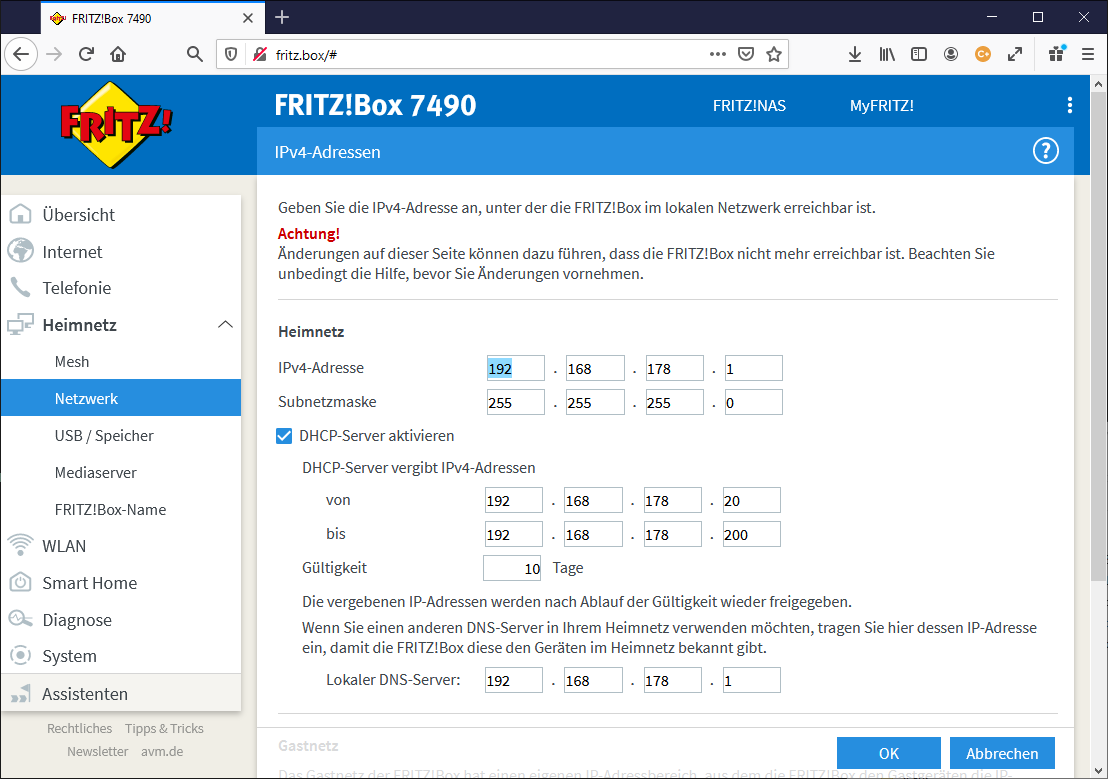Open the browser home page icon
The width and height of the screenshot is (1108, 779).
click(x=118, y=54)
